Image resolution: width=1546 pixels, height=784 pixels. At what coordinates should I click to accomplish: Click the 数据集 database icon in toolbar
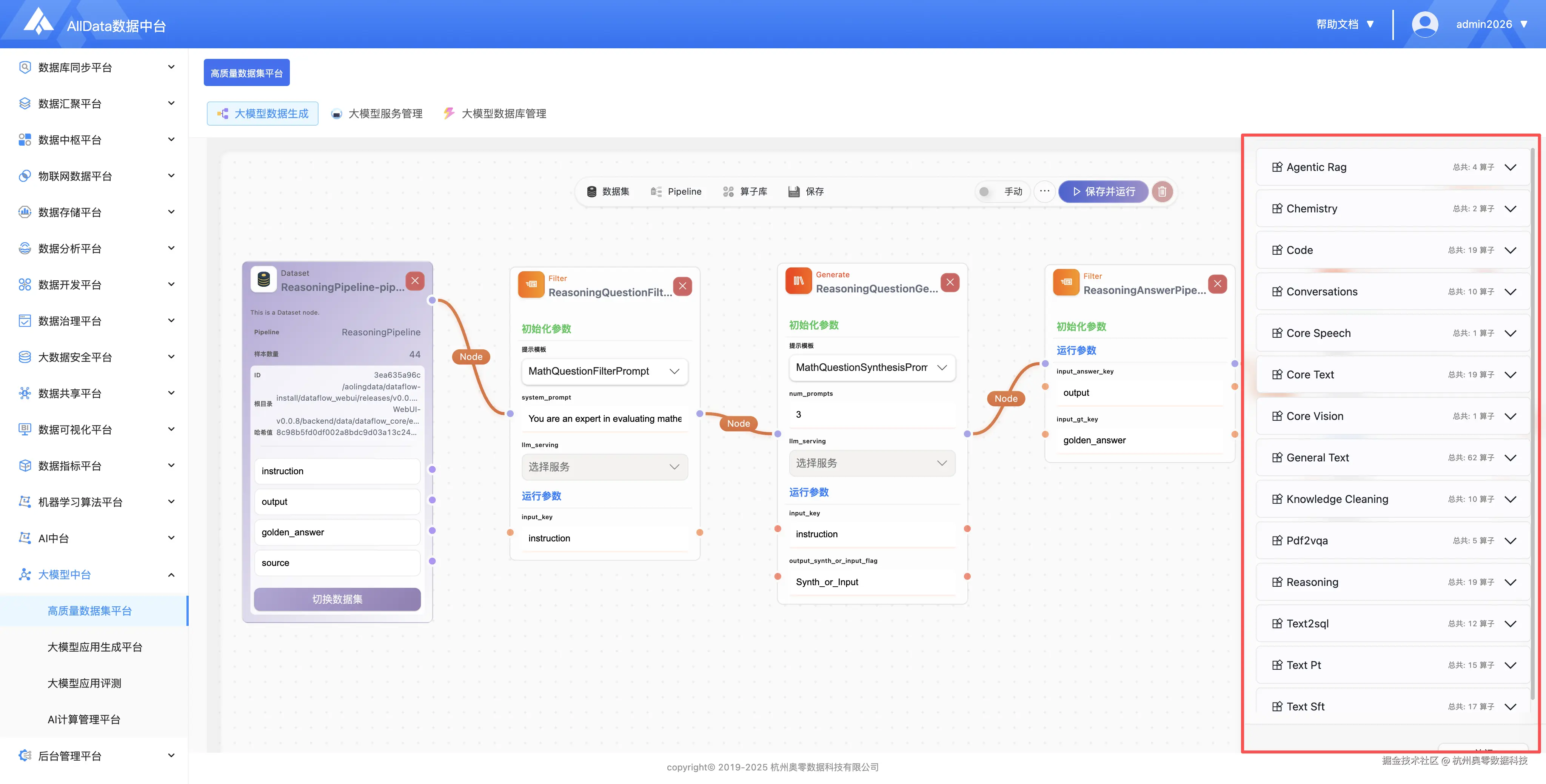pyautogui.click(x=592, y=191)
